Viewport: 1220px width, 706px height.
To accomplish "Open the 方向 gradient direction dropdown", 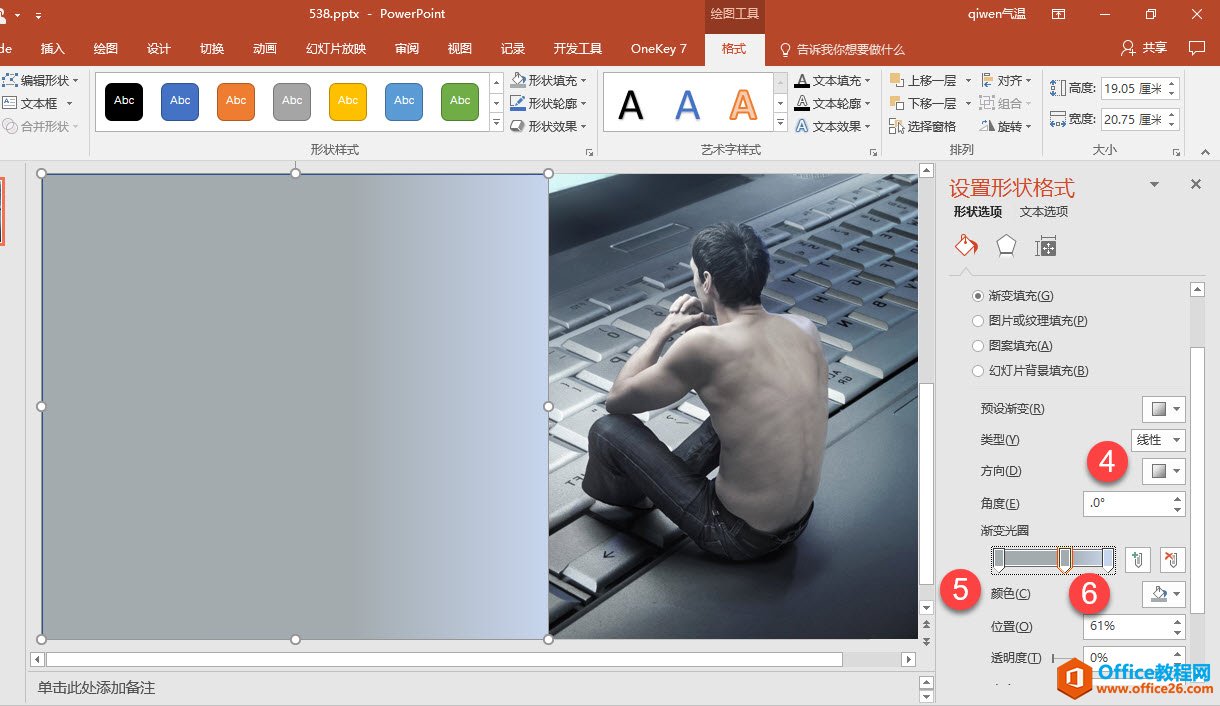I will coord(1164,471).
